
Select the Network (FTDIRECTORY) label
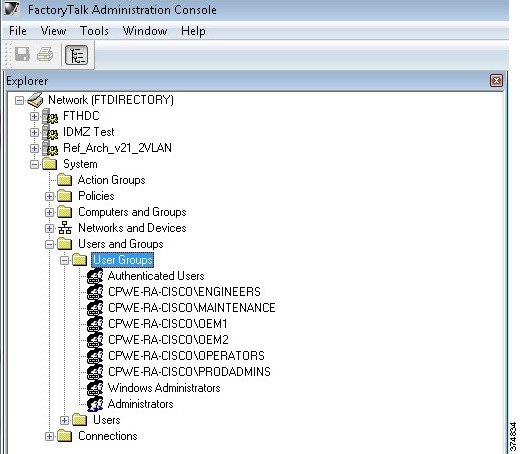[111, 100]
